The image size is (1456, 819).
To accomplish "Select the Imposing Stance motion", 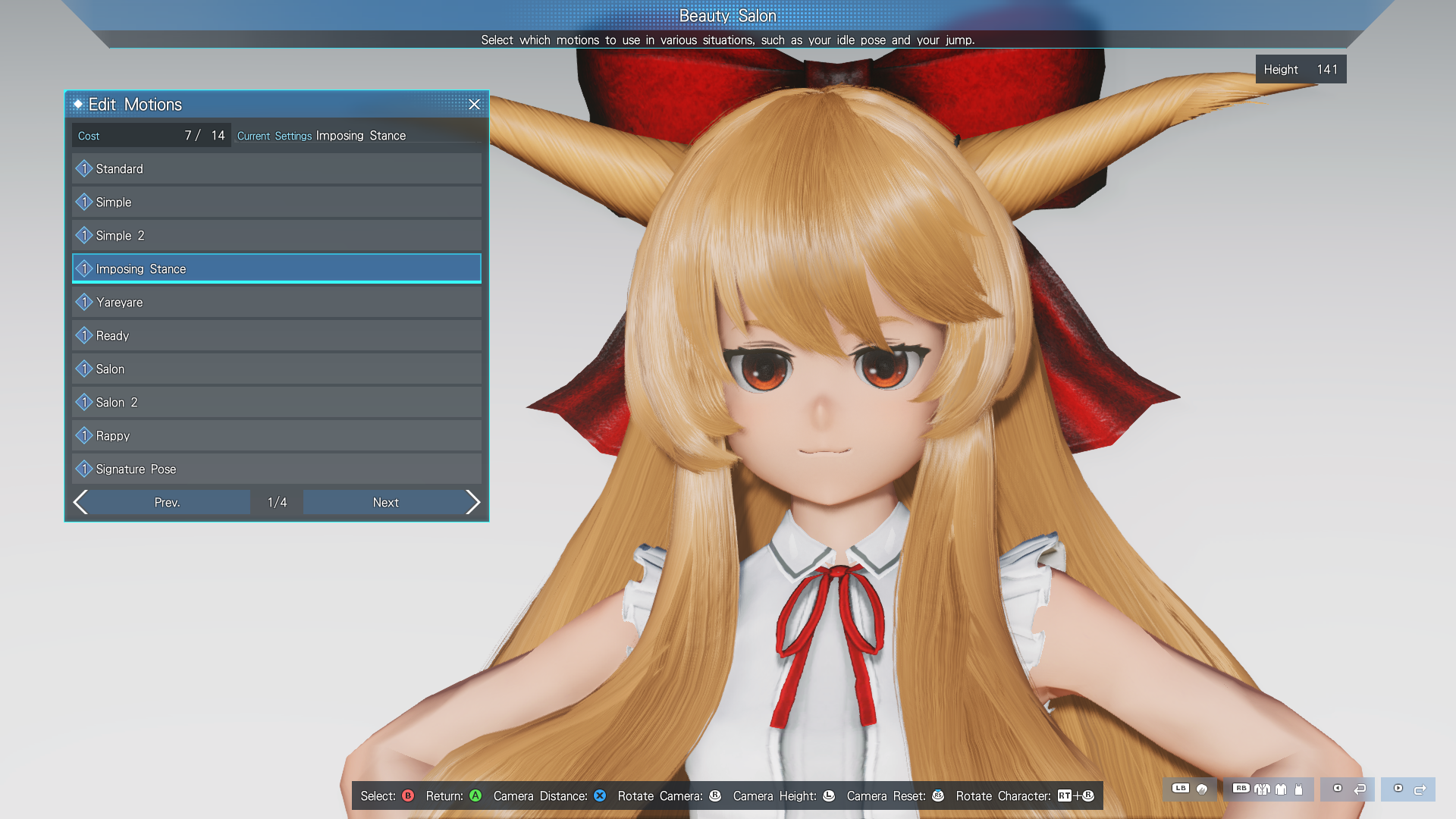I will tap(277, 268).
